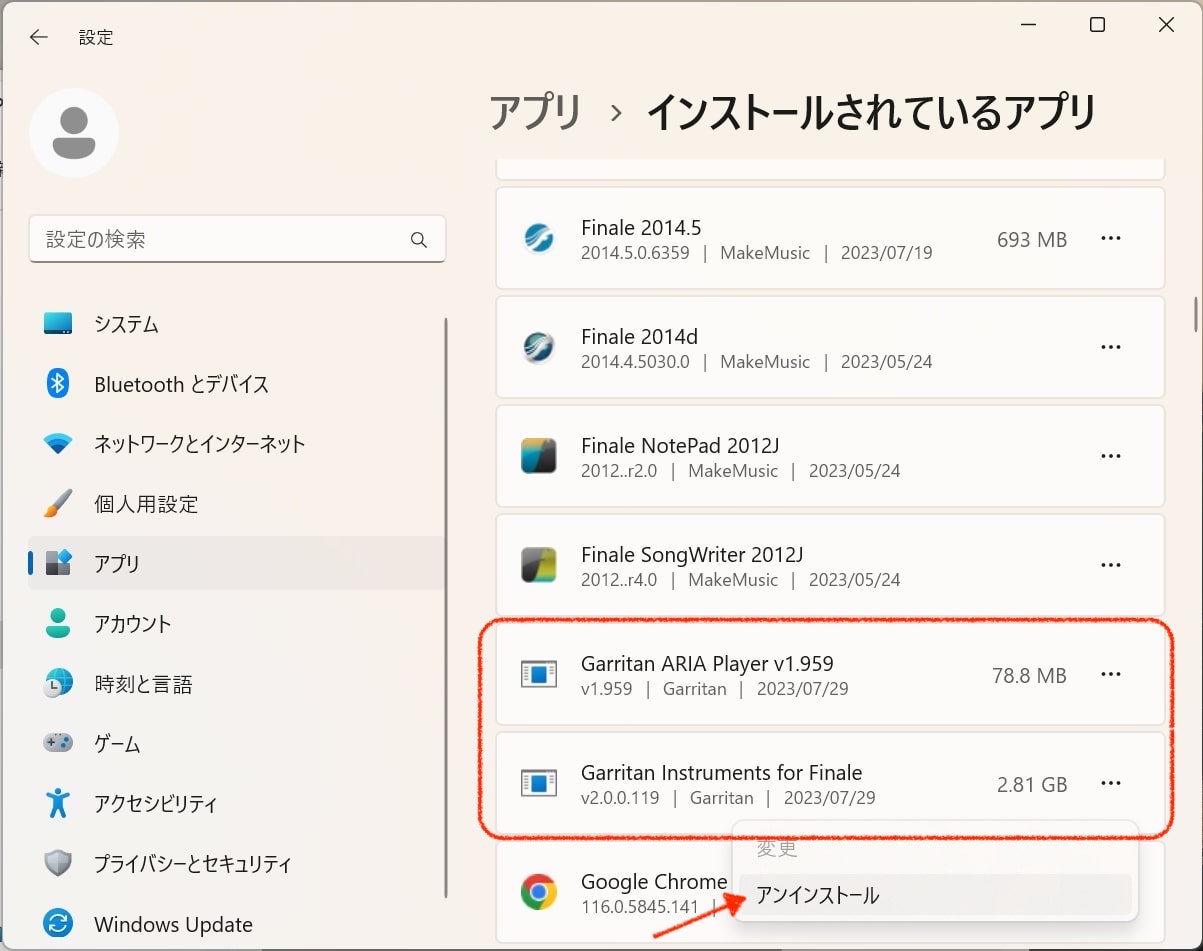Click the アプリ breadcrumb link
The width and height of the screenshot is (1203, 951).
535,112
